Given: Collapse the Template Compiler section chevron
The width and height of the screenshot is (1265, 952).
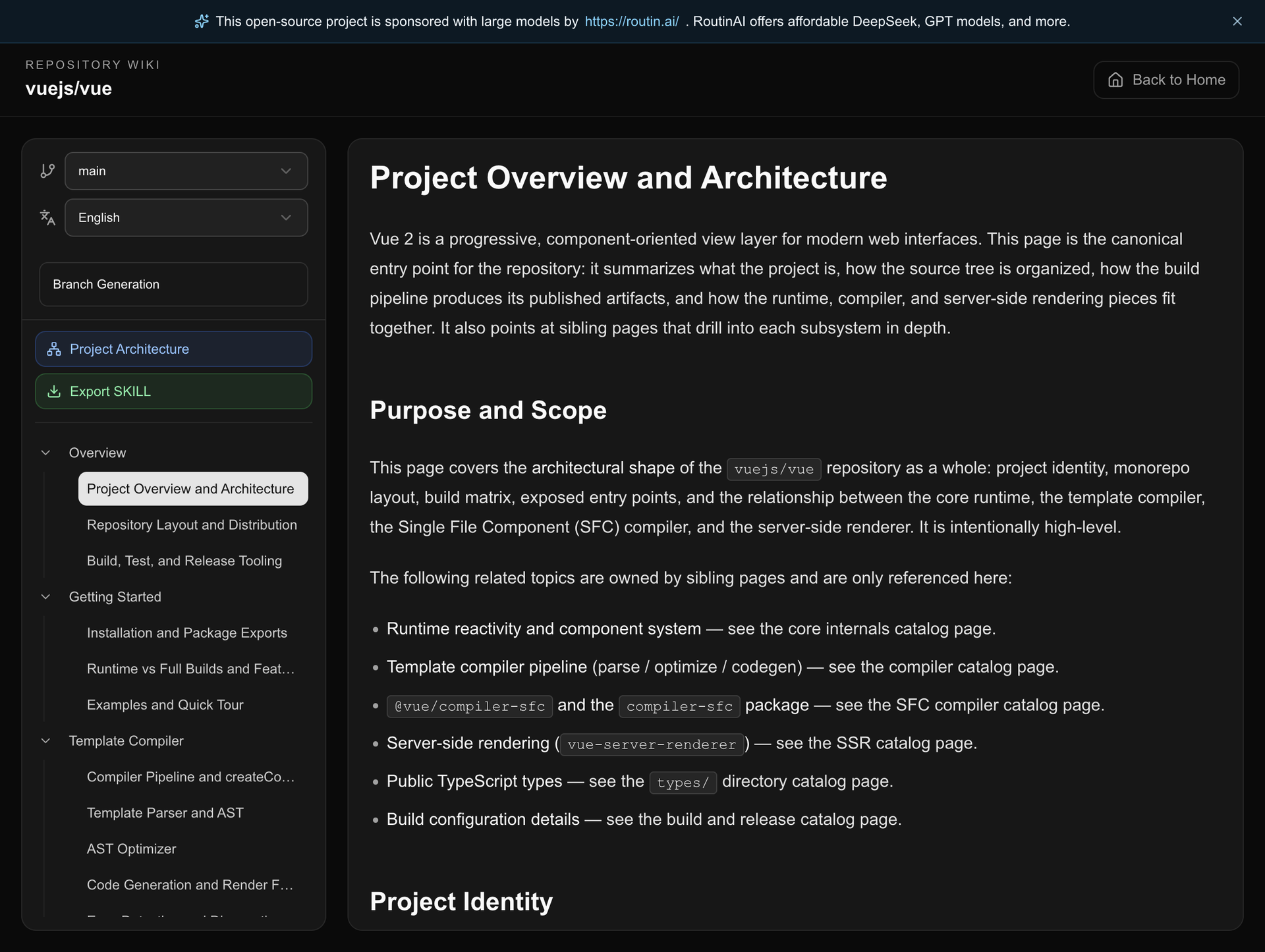Looking at the screenshot, I should click(45, 741).
